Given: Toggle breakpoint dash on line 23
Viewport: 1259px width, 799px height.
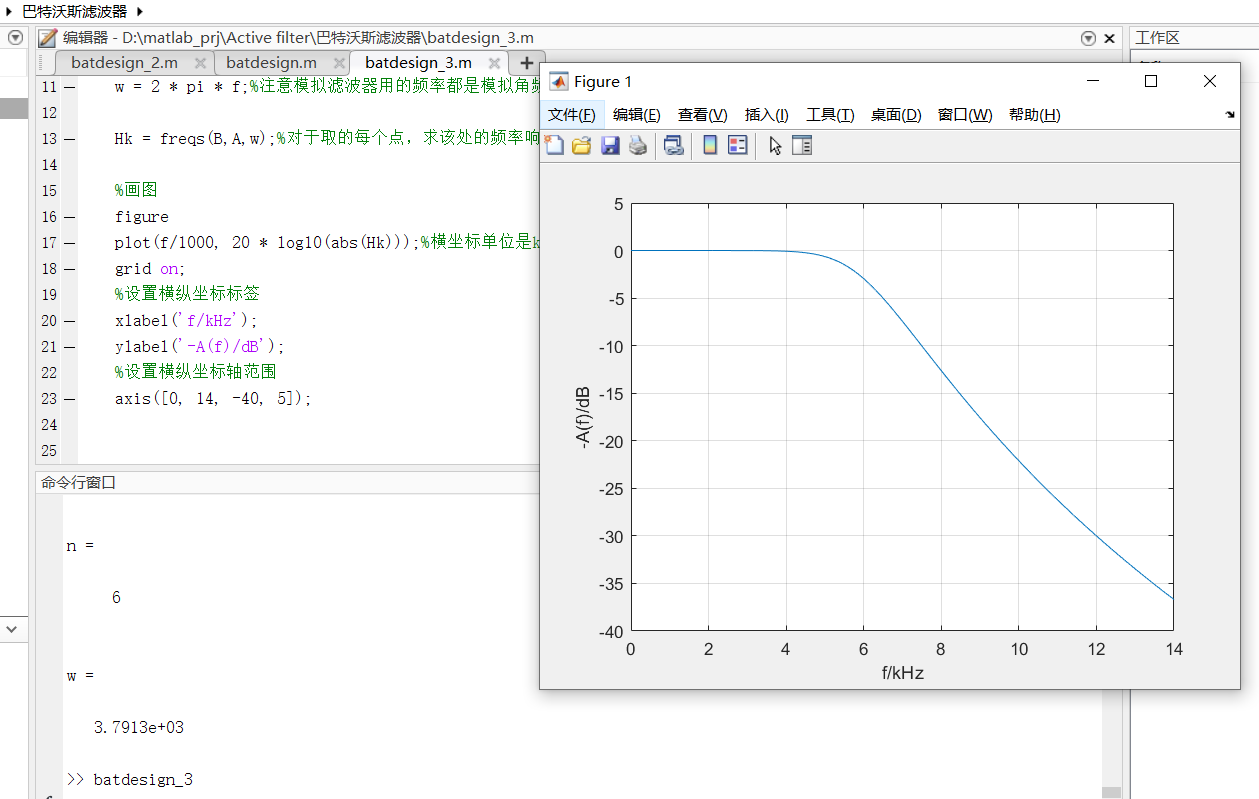Looking at the screenshot, I should tap(69, 399).
